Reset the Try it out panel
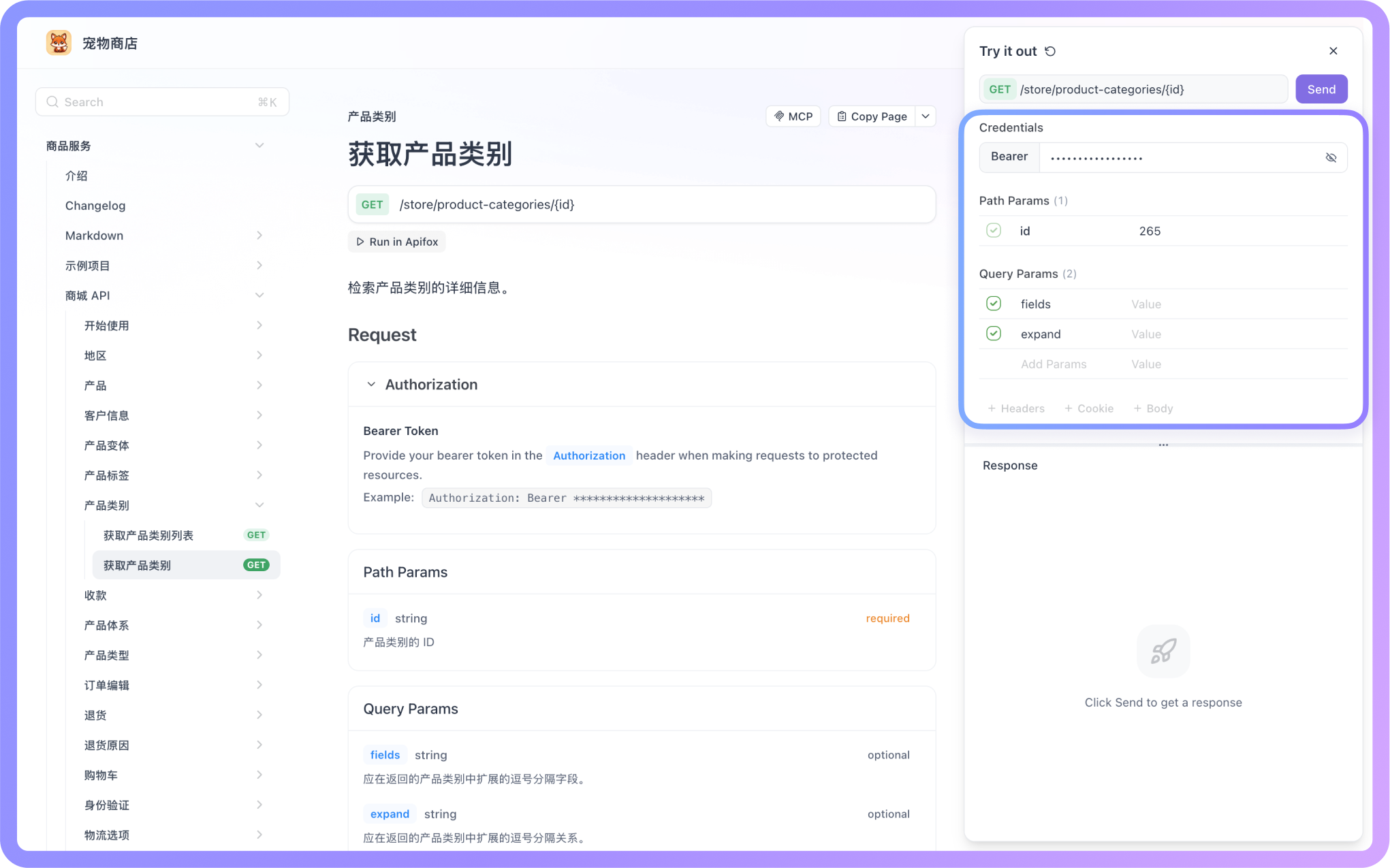 coord(1050,51)
